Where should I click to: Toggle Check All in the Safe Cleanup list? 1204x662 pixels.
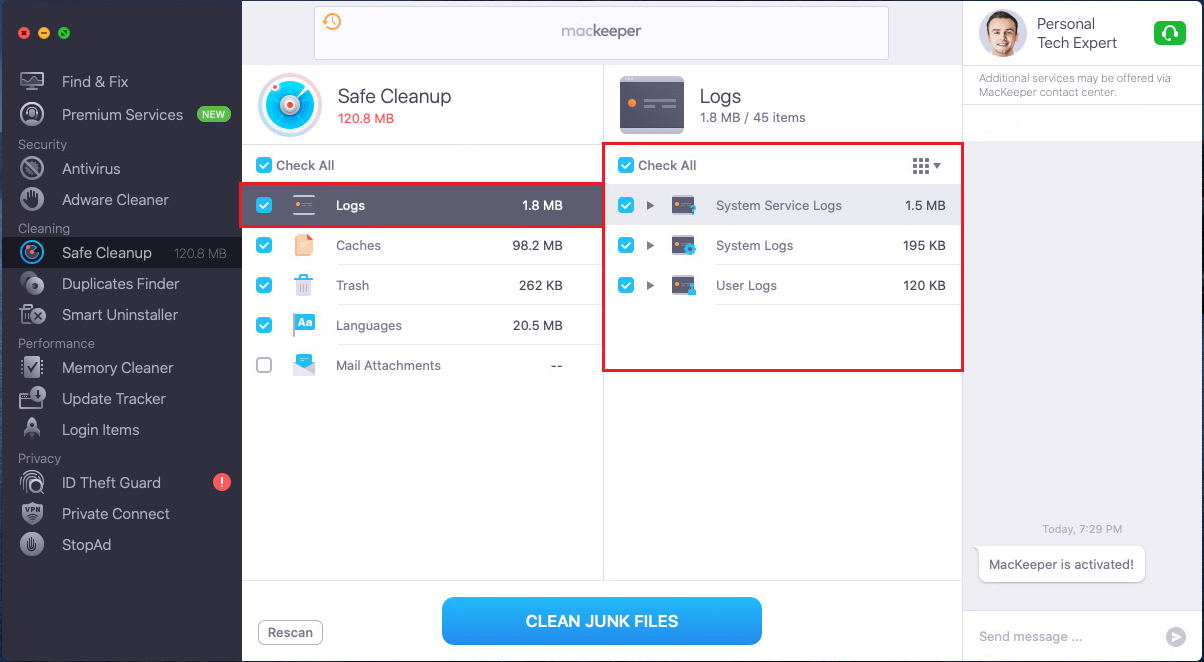pyautogui.click(x=264, y=165)
